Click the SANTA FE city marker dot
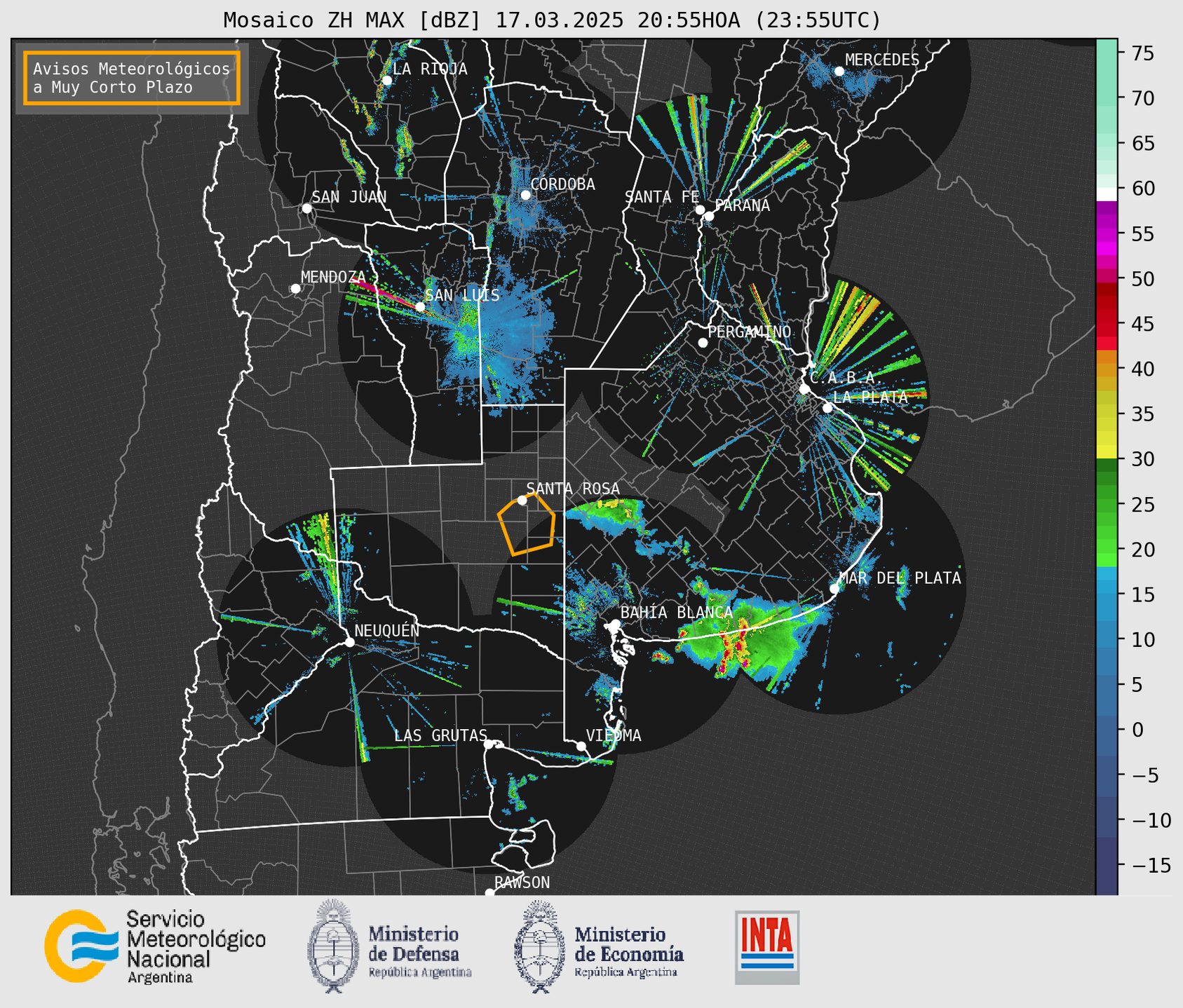This screenshot has width=1183, height=1008. 700,210
